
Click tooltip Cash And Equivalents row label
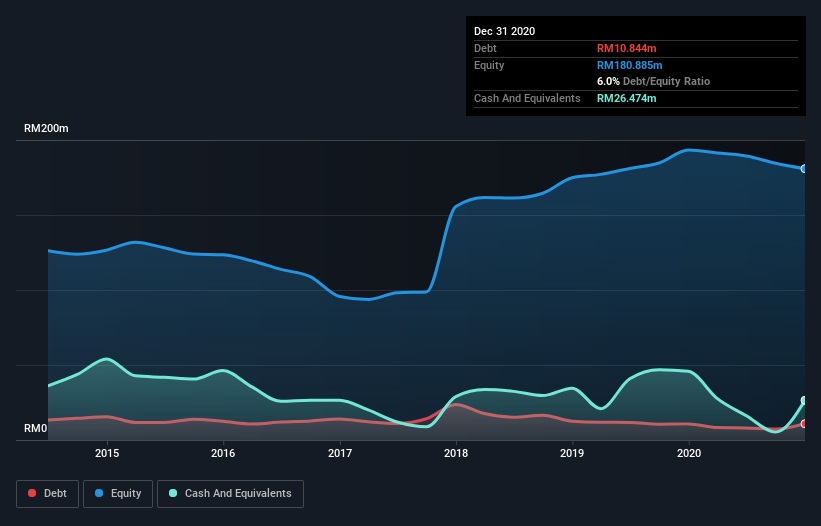(x=527, y=98)
